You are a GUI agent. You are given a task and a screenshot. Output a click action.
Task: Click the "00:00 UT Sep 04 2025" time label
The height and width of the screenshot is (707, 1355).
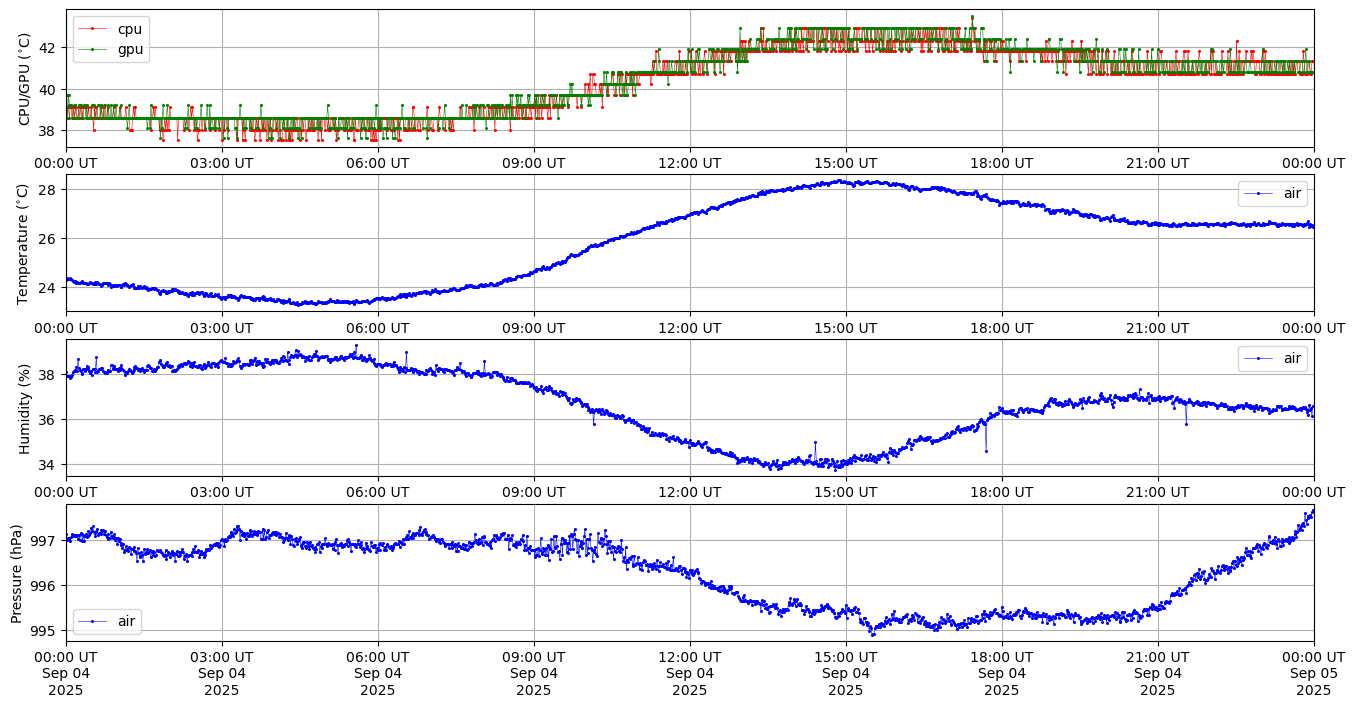click(67, 674)
